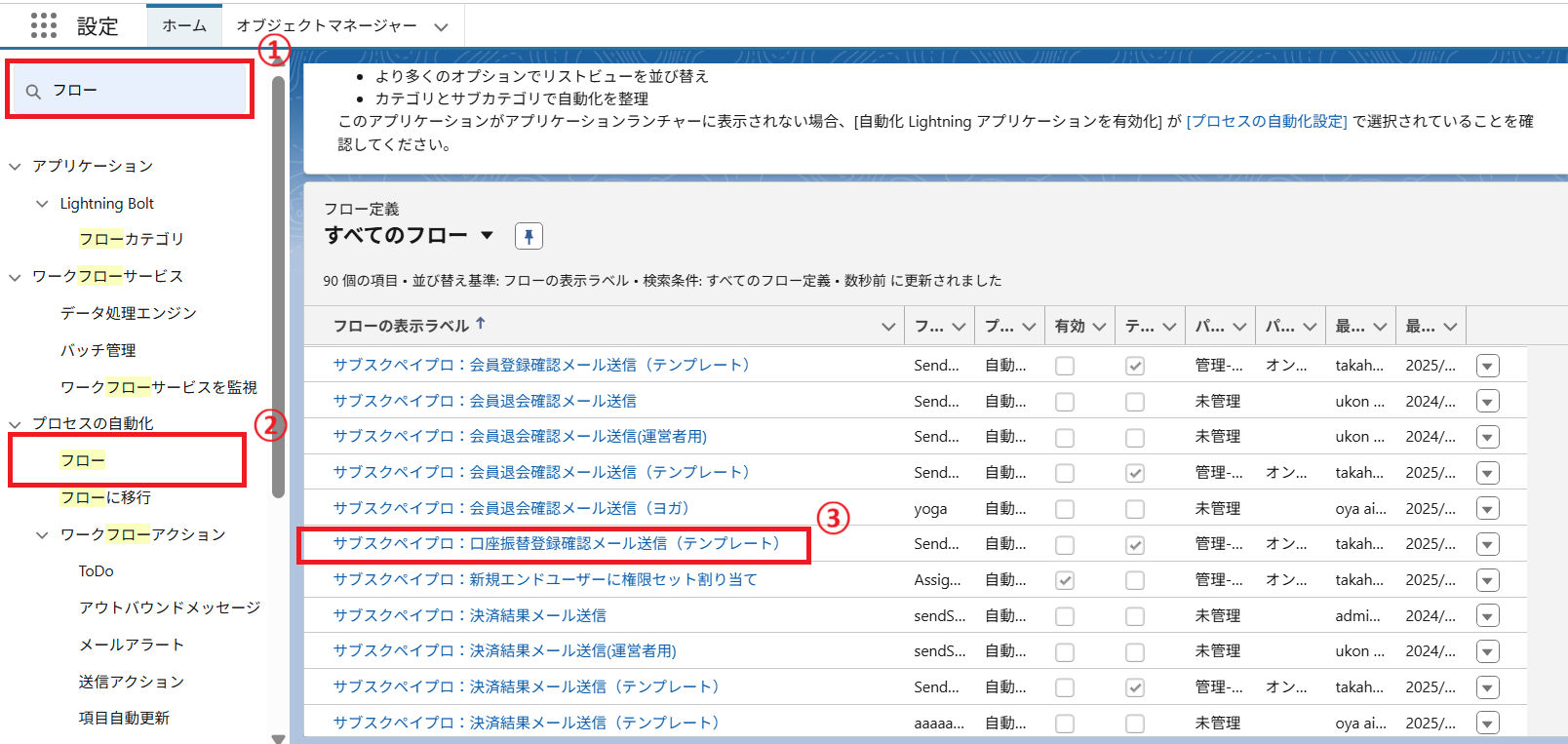The width and height of the screenshot is (1568, 744).
Task: Open the 有効 column header dropdown
Action: click(x=1099, y=327)
